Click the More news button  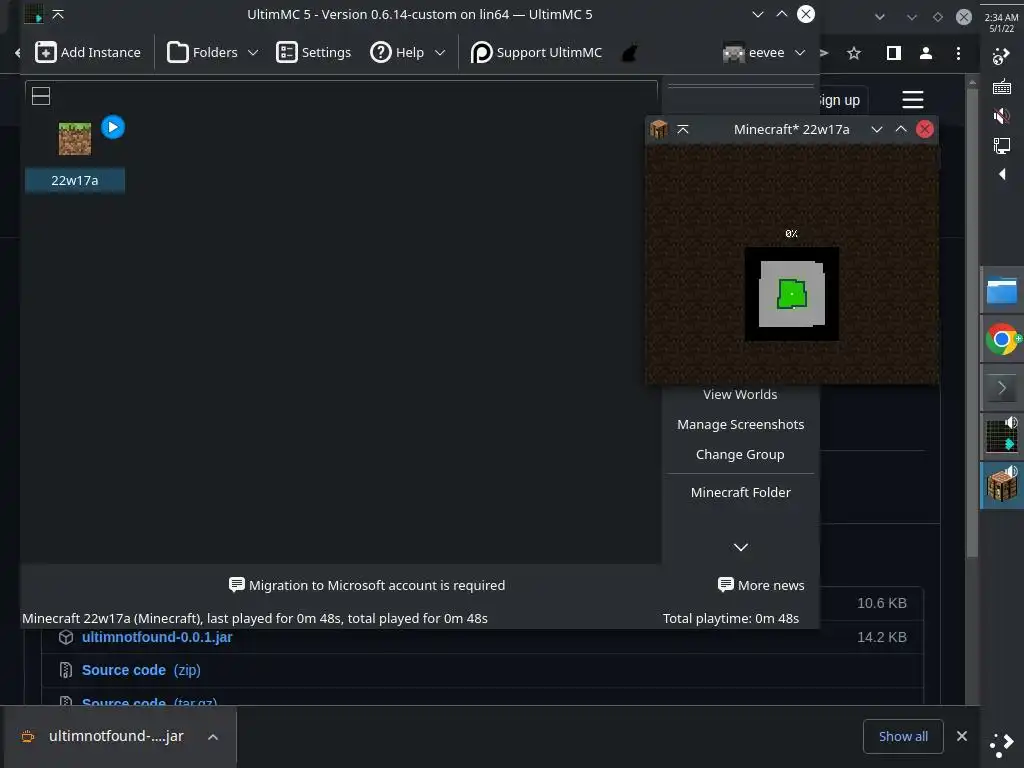point(761,585)
